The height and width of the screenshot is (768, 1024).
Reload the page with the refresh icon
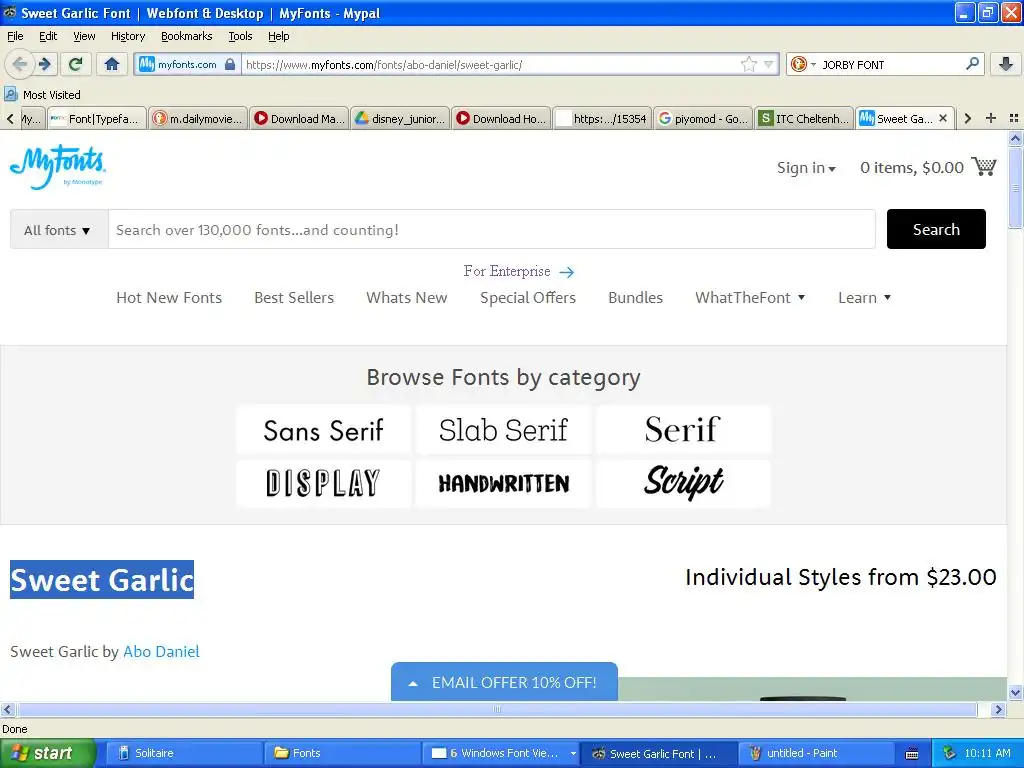pos(76,64)
